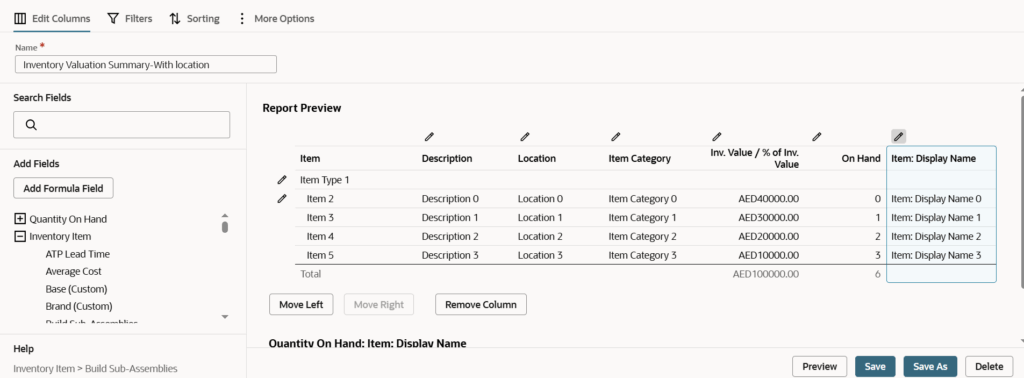
Task: Select the Base (Custom) field
Action: pyautogui.click(x=76, y=289)
